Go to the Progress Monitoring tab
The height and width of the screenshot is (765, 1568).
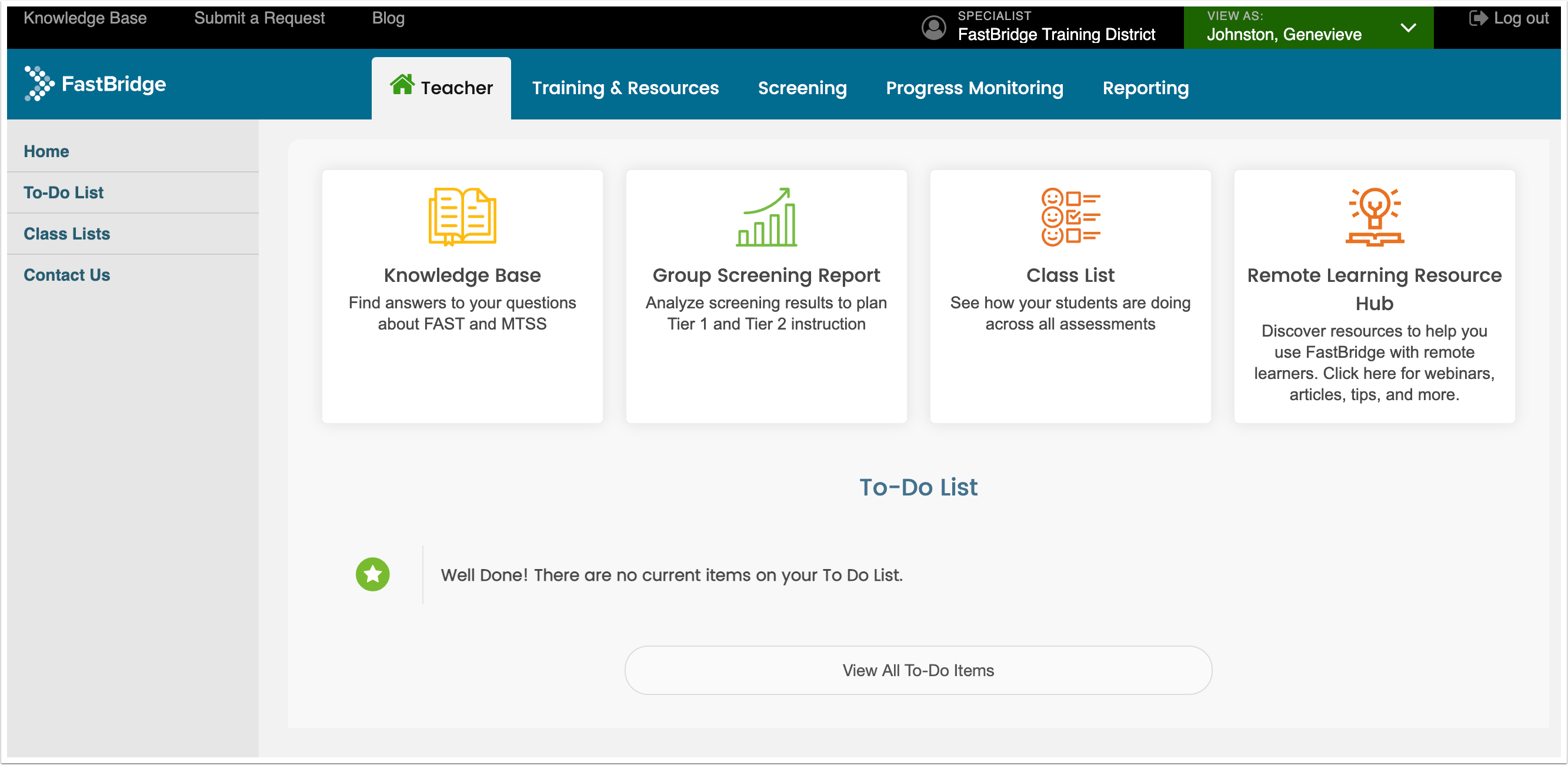click(x=975, y=88)
